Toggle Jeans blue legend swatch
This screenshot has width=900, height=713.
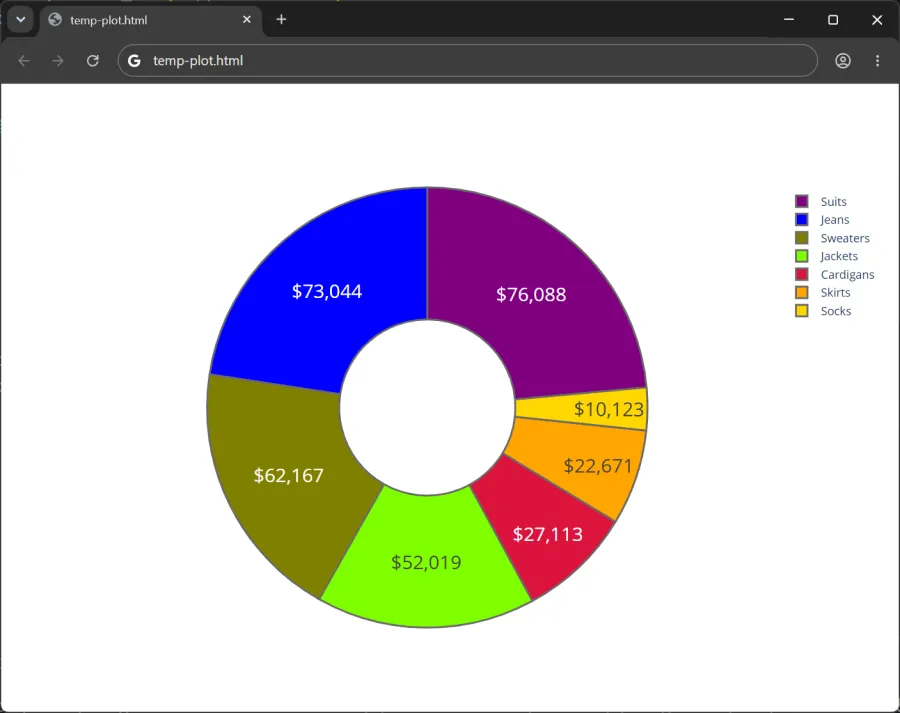point(801,220)
